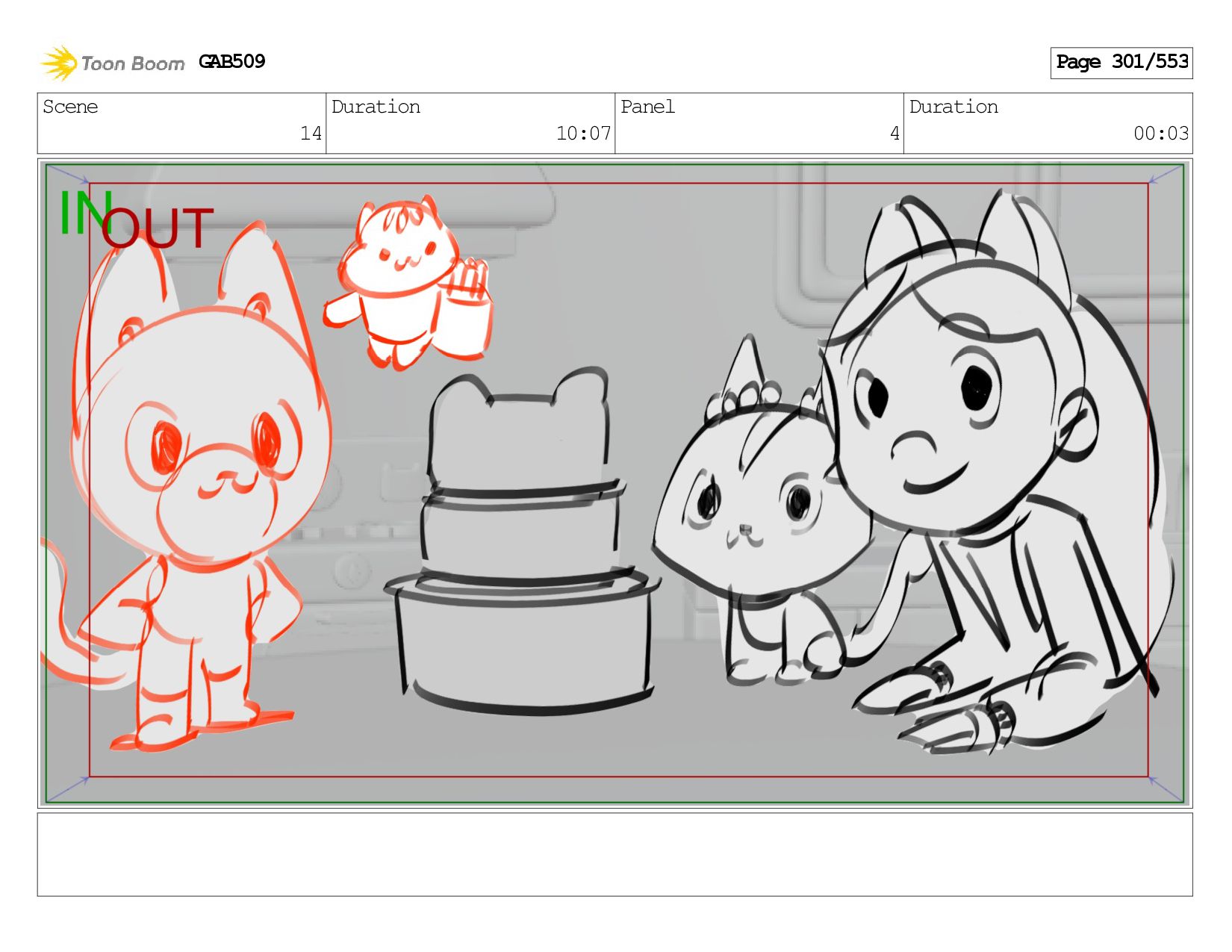1232x952 pixels.
Task: Click the GAB509 project title text
Action: pos(232,61)
